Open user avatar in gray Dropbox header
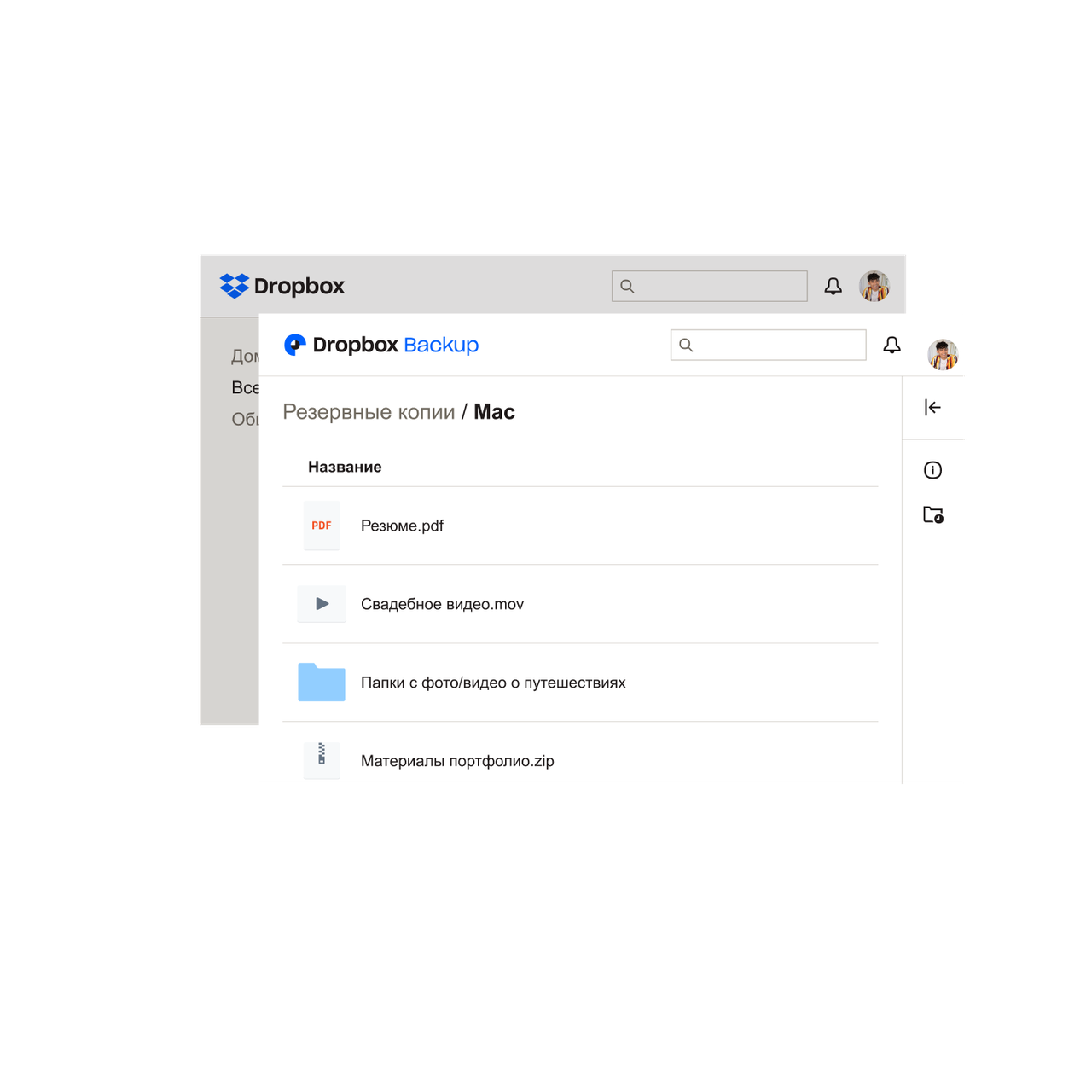This screenshot has width=1092, height=1092. tap(874, 287)
